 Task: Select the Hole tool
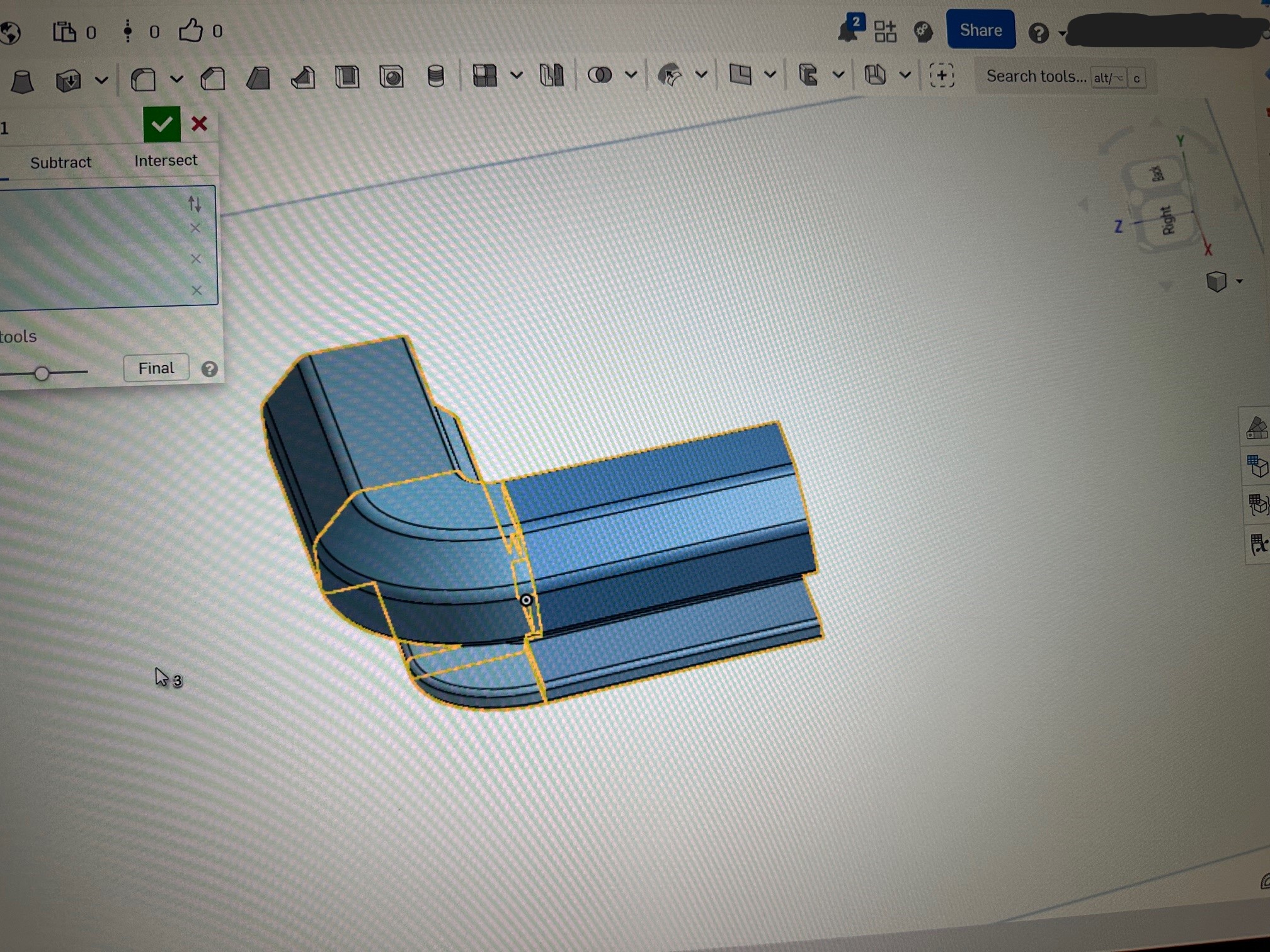pos(391,77)
